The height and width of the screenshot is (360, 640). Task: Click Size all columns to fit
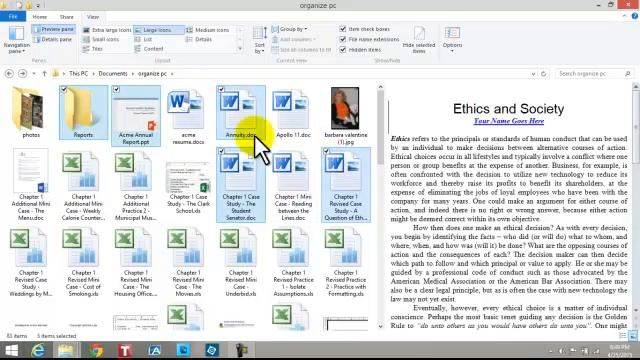click(x=301, y=49)
